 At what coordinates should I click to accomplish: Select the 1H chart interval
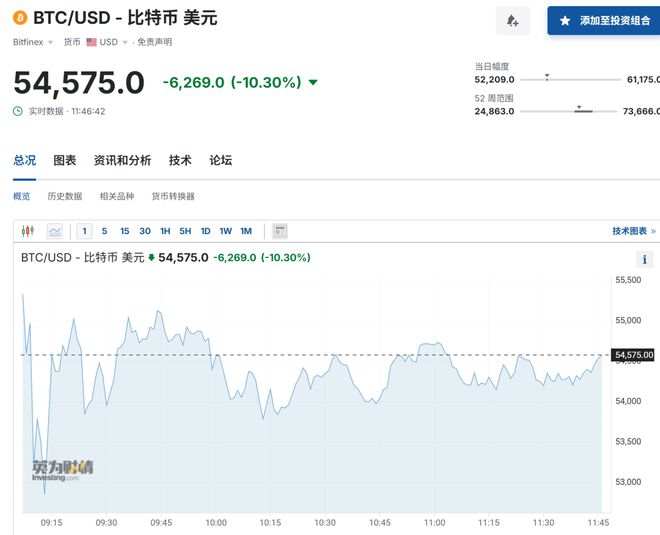165,231
